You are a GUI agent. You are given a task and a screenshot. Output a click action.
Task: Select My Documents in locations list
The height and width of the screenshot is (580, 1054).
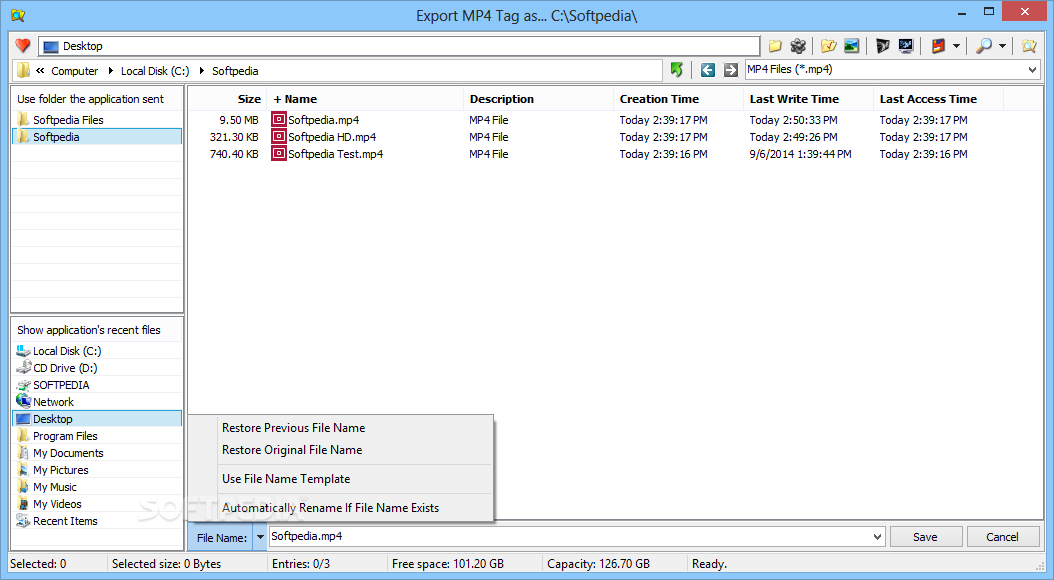(x=97, y=453)
